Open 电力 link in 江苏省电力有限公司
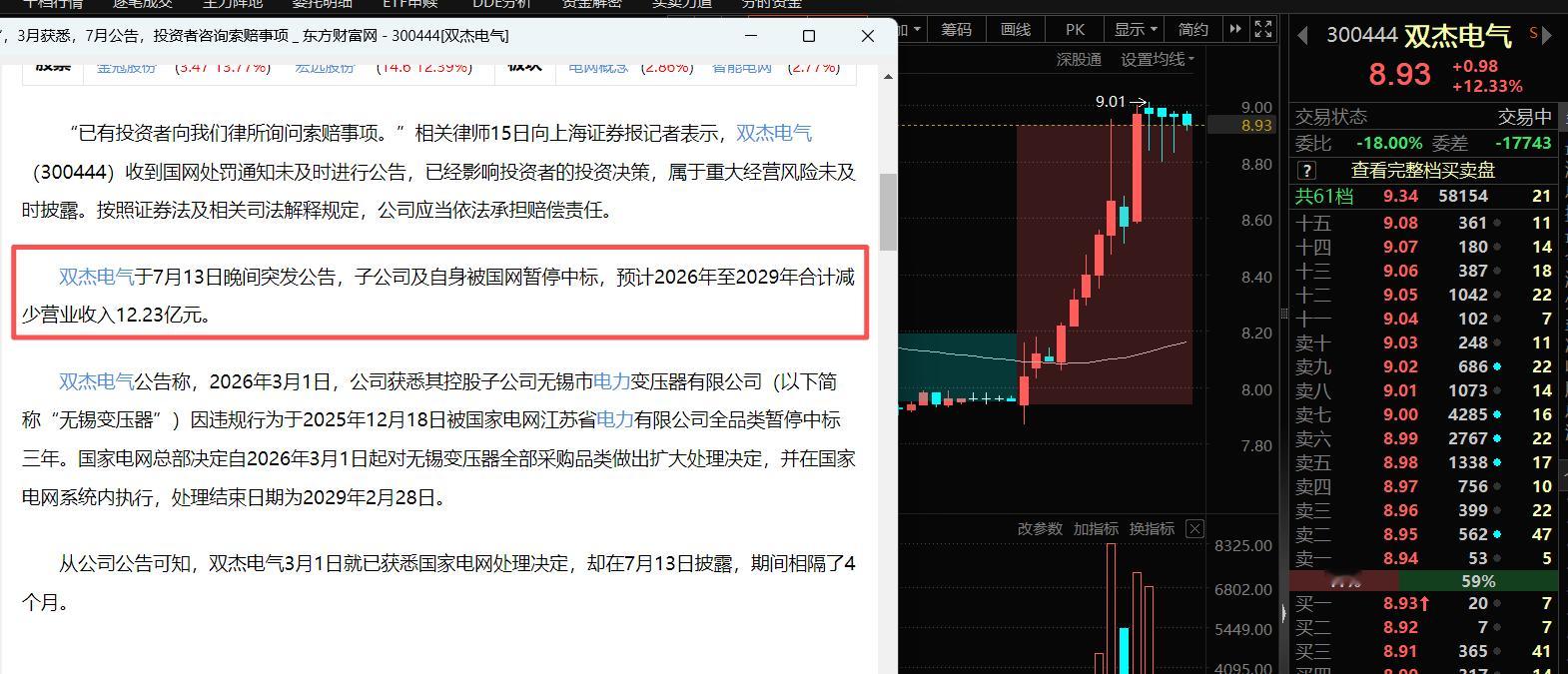Viewport: 1568px width, 674px height. pos(615,420)
